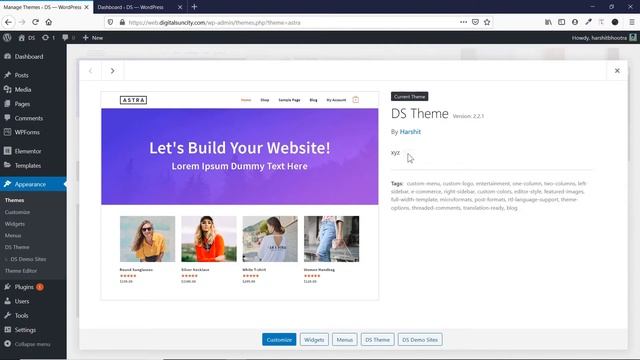Open the tracking protection shield icon

(x=110, y=22)
